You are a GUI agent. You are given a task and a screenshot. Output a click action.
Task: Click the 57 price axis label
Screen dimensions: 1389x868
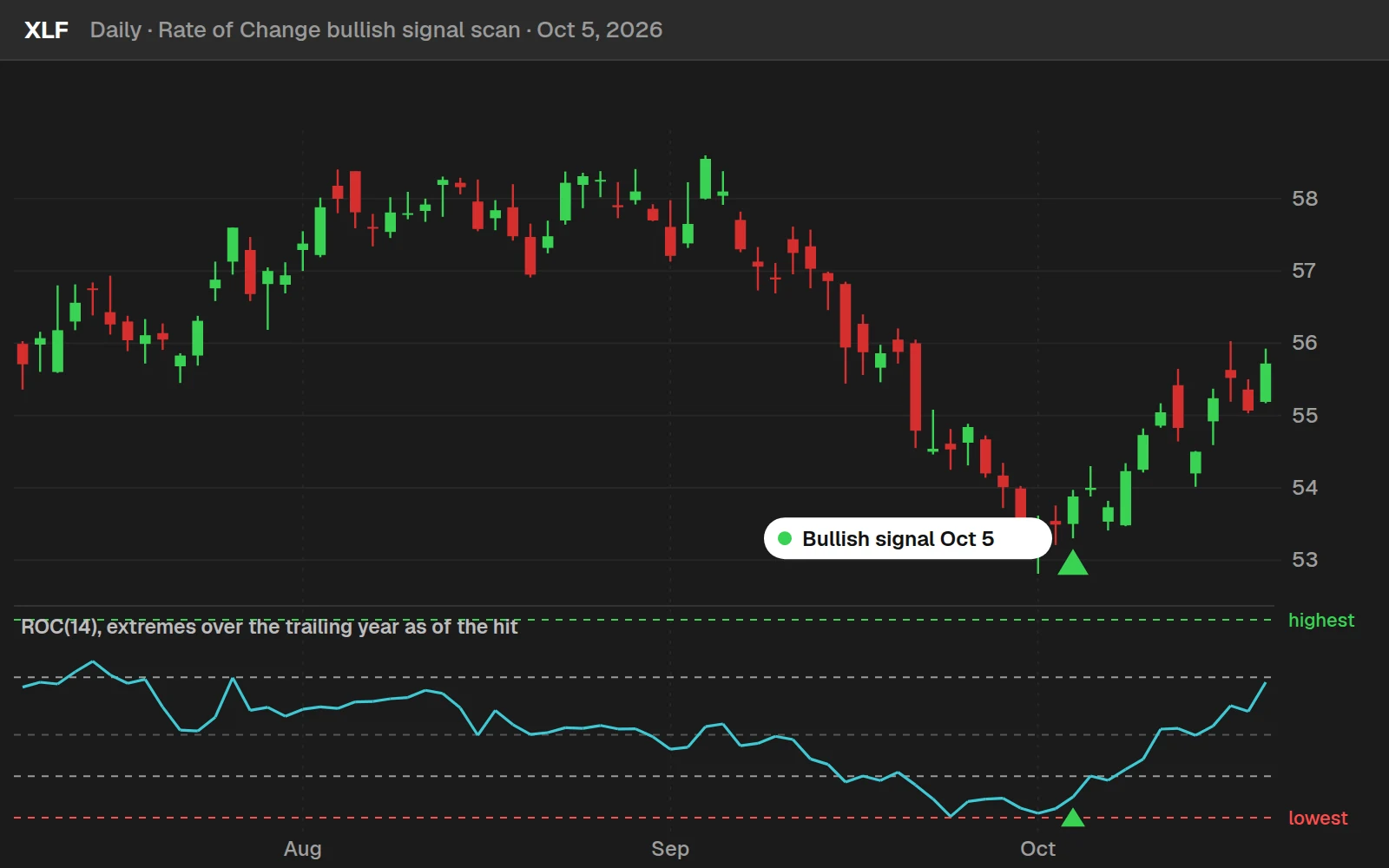click(x=1304, y=271)
